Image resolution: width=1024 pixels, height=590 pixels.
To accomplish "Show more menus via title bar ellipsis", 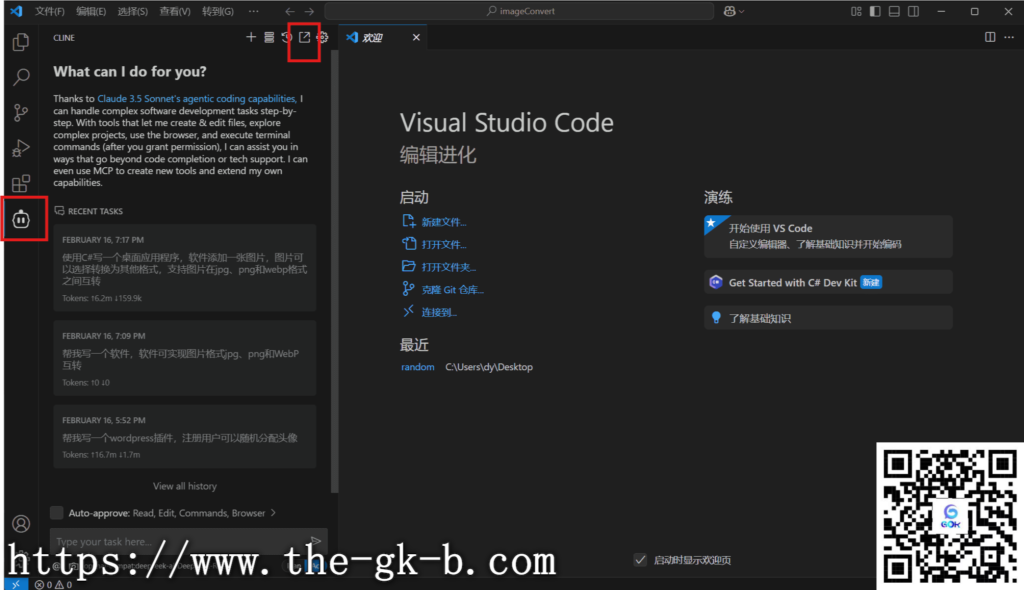I will (253, 11).
